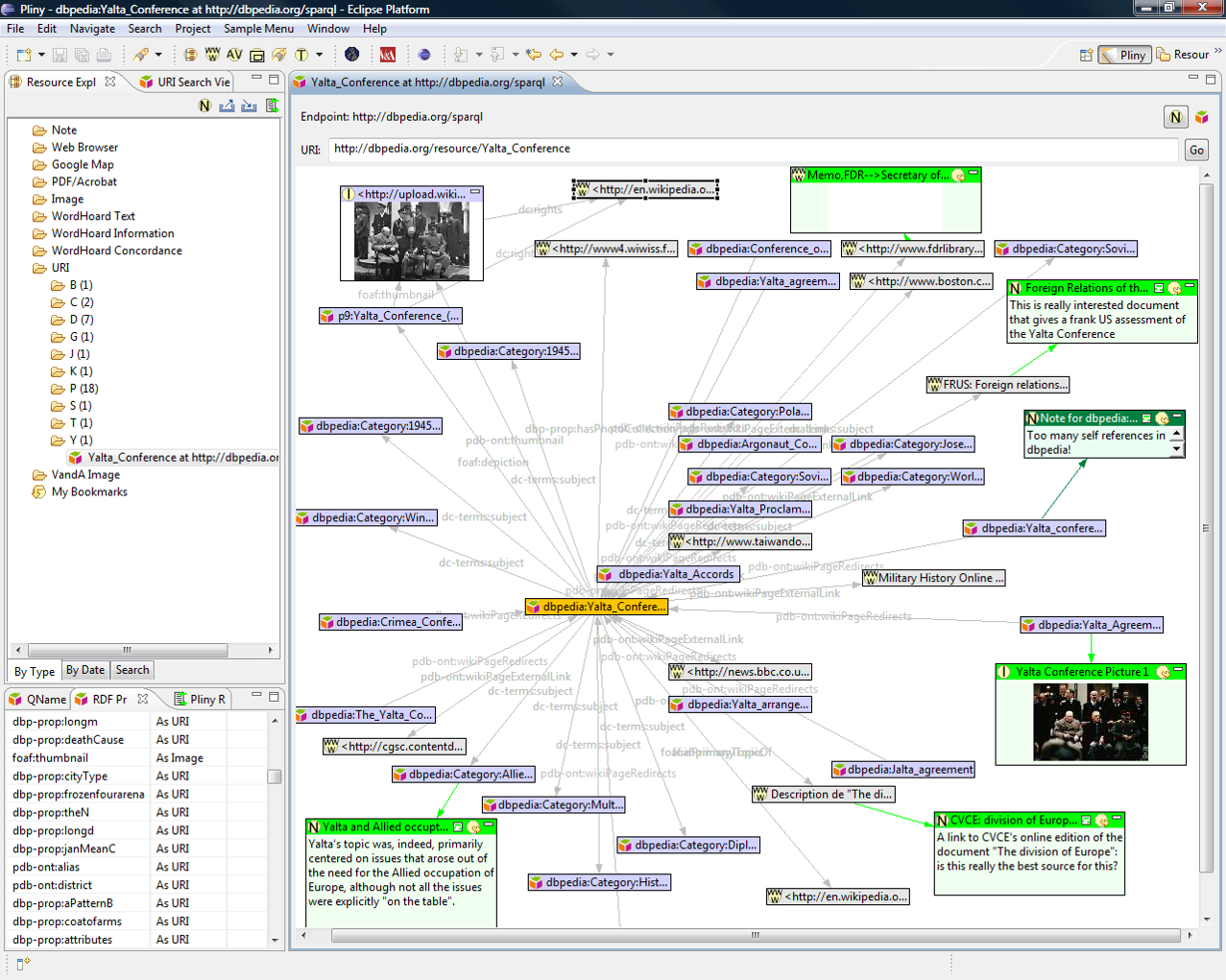The width and height of the screenshot is (1226, 980).
Task: Click the Back navigation arrow
Action: [x=557, y=55]
